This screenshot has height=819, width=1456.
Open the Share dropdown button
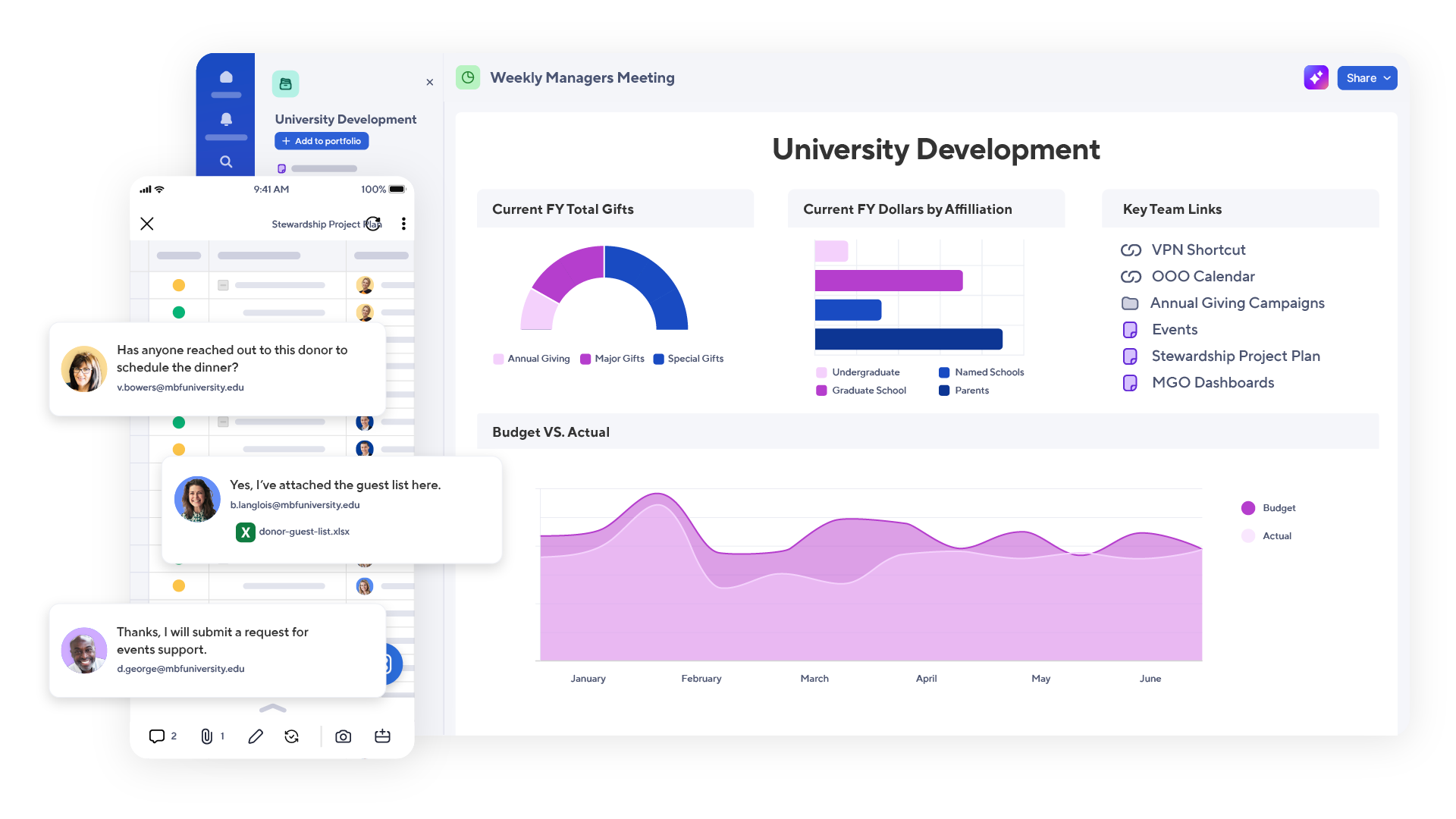tap(1367, 78)
